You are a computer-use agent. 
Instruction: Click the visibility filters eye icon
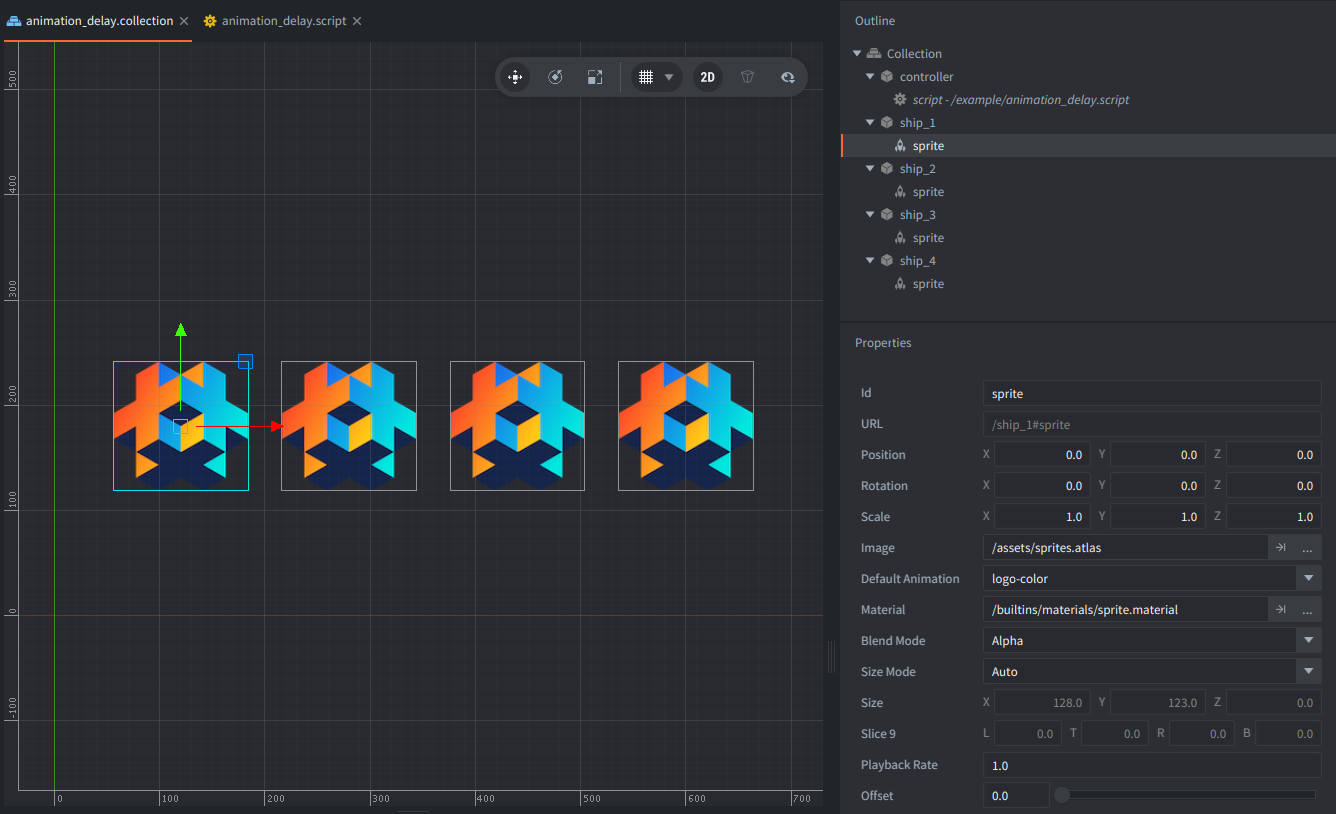click(x=788, y=77)
